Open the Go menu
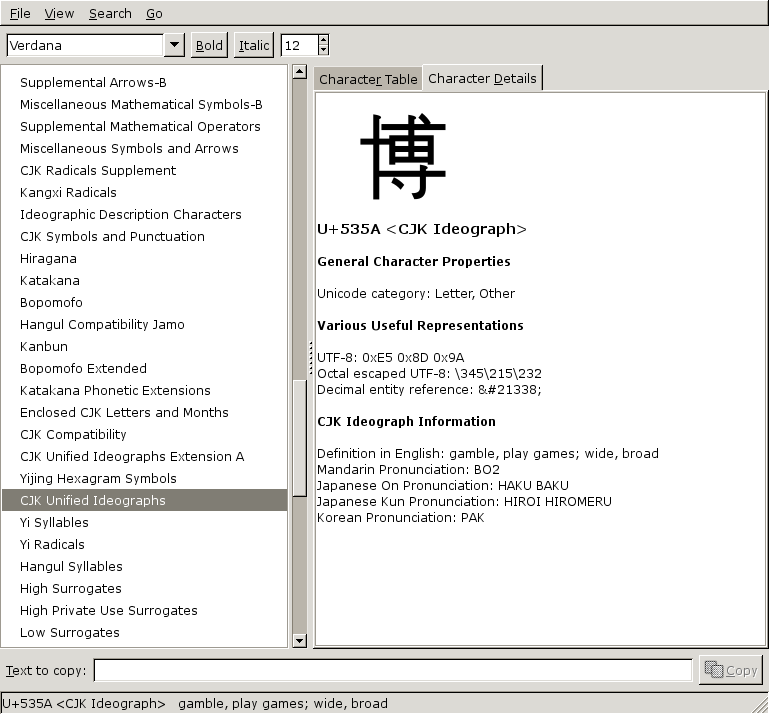Image resolution: width=769 pixels, height=714 pixels. 154,14
